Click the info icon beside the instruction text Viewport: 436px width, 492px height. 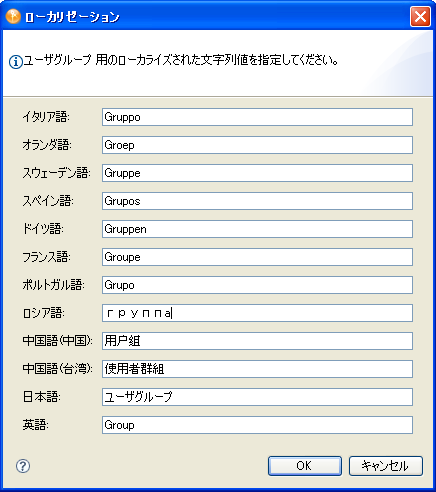coord(16,62)
